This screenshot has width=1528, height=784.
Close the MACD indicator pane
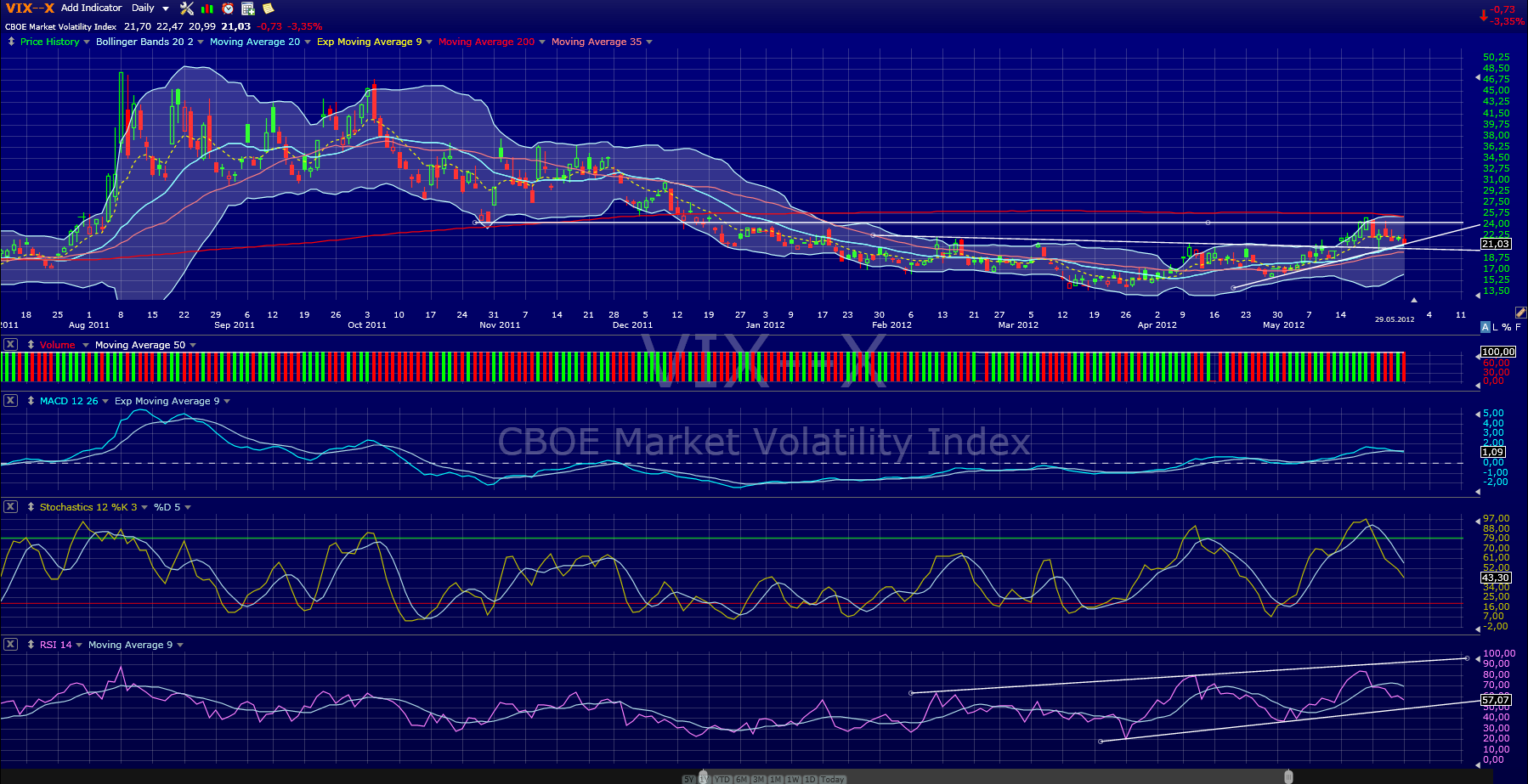pyautogui.click(x=10, y=400)
